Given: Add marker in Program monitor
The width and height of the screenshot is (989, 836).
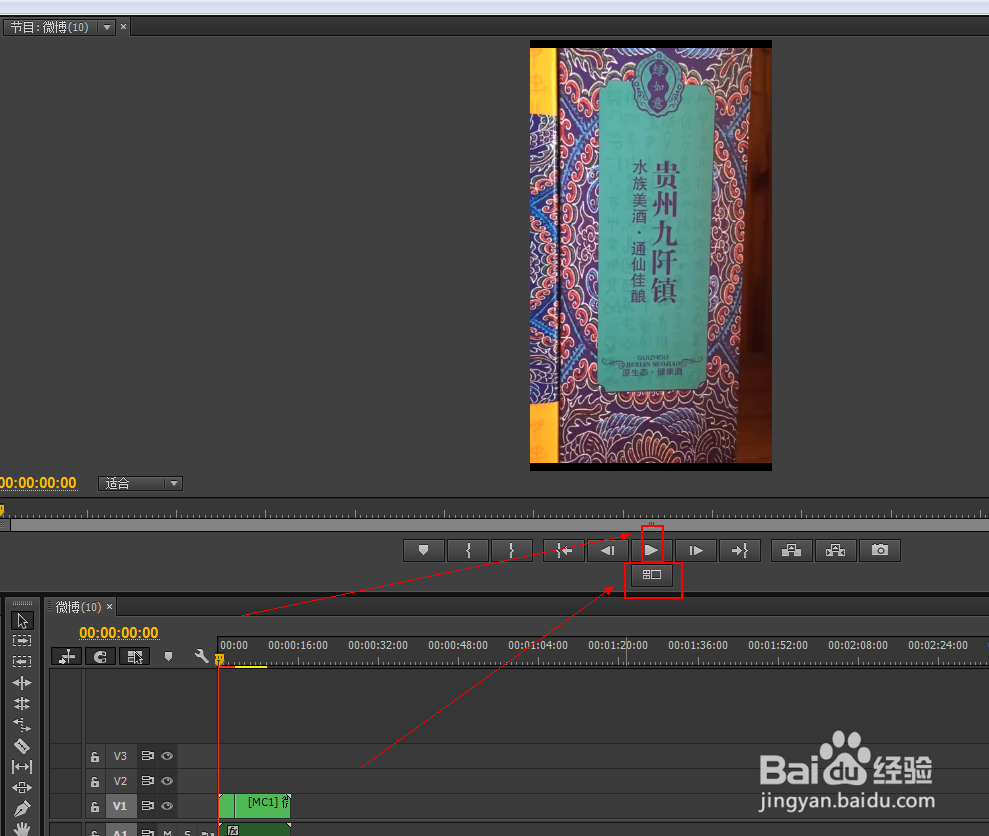Looking at the screenshot, I should [424, 551].
